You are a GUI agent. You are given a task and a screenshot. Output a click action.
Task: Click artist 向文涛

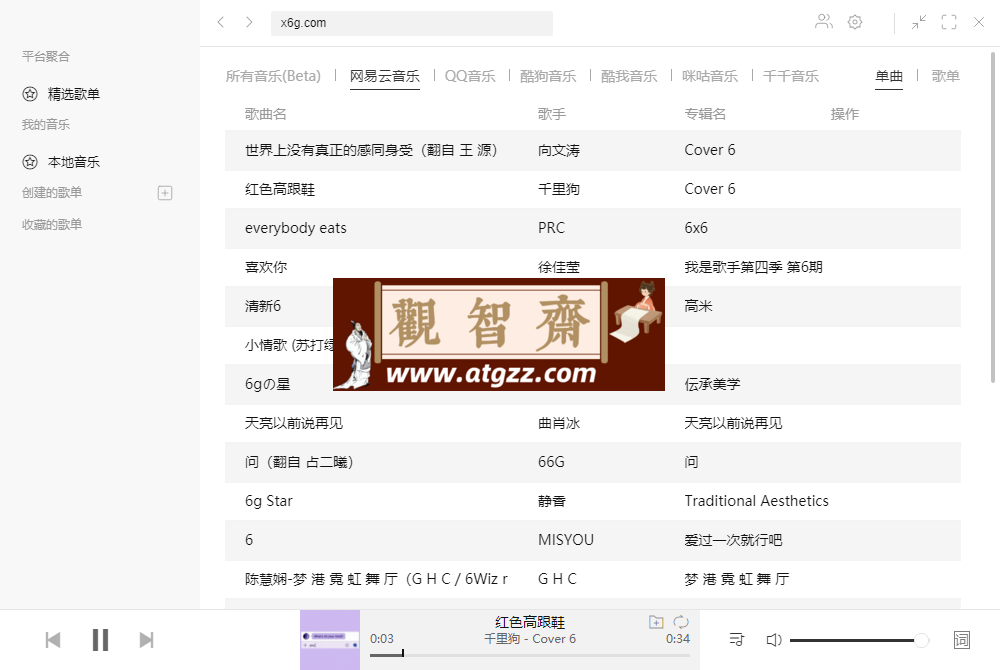(x=559, y=150)
